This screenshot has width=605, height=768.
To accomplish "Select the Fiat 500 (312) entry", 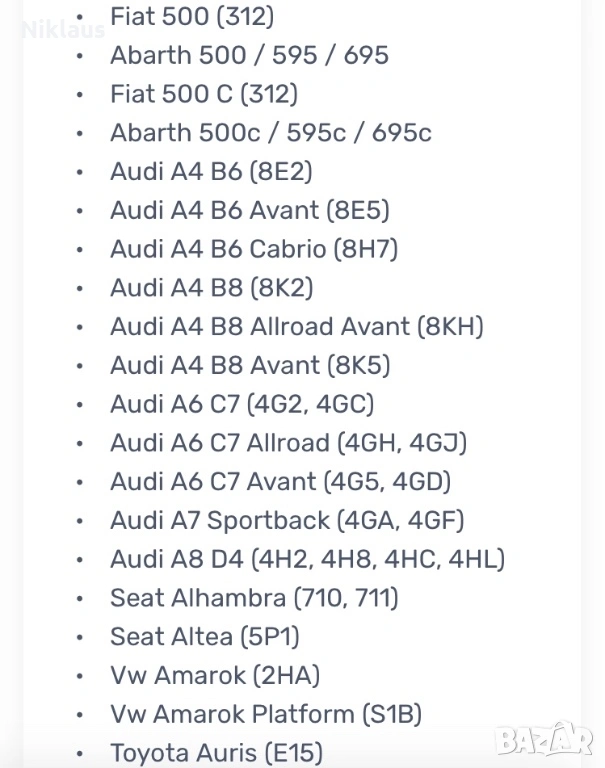I will tap(192, 16).
